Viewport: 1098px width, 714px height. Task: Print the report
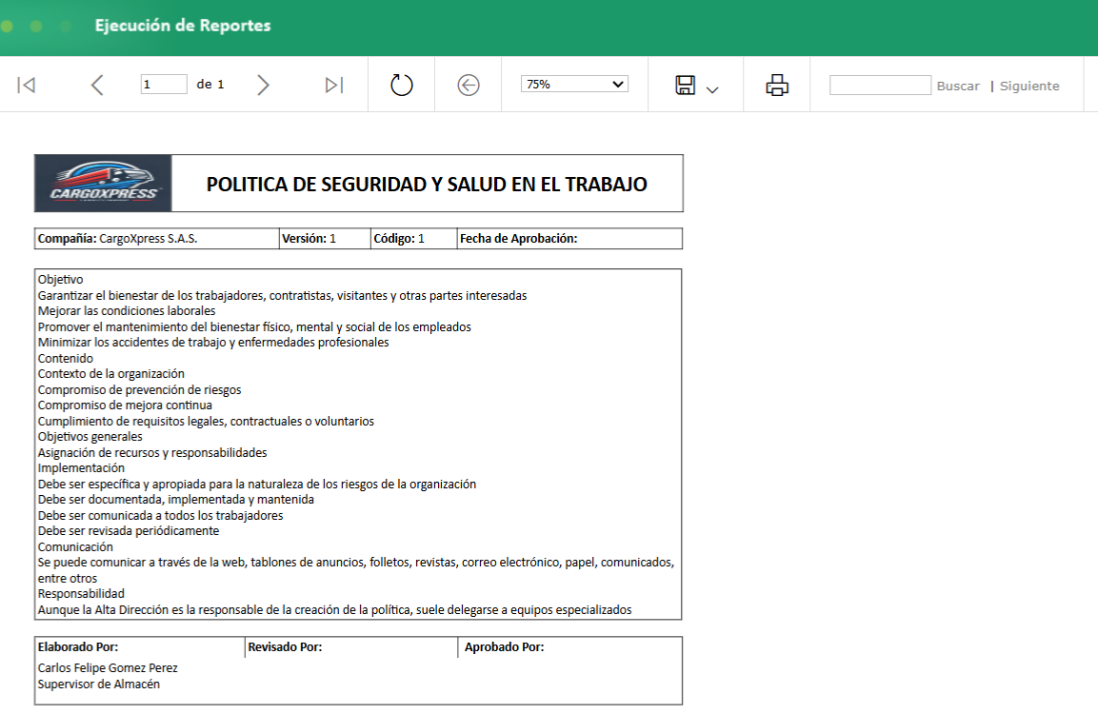point(776,84)
